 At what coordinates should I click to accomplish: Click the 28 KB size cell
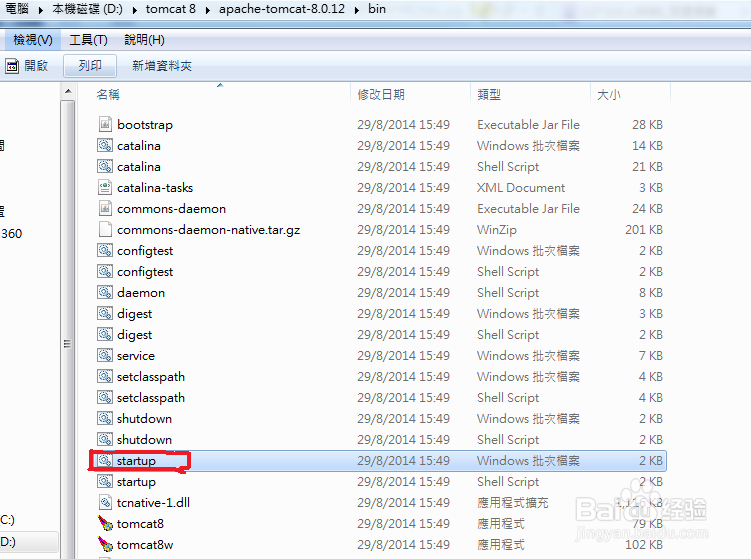647,125
